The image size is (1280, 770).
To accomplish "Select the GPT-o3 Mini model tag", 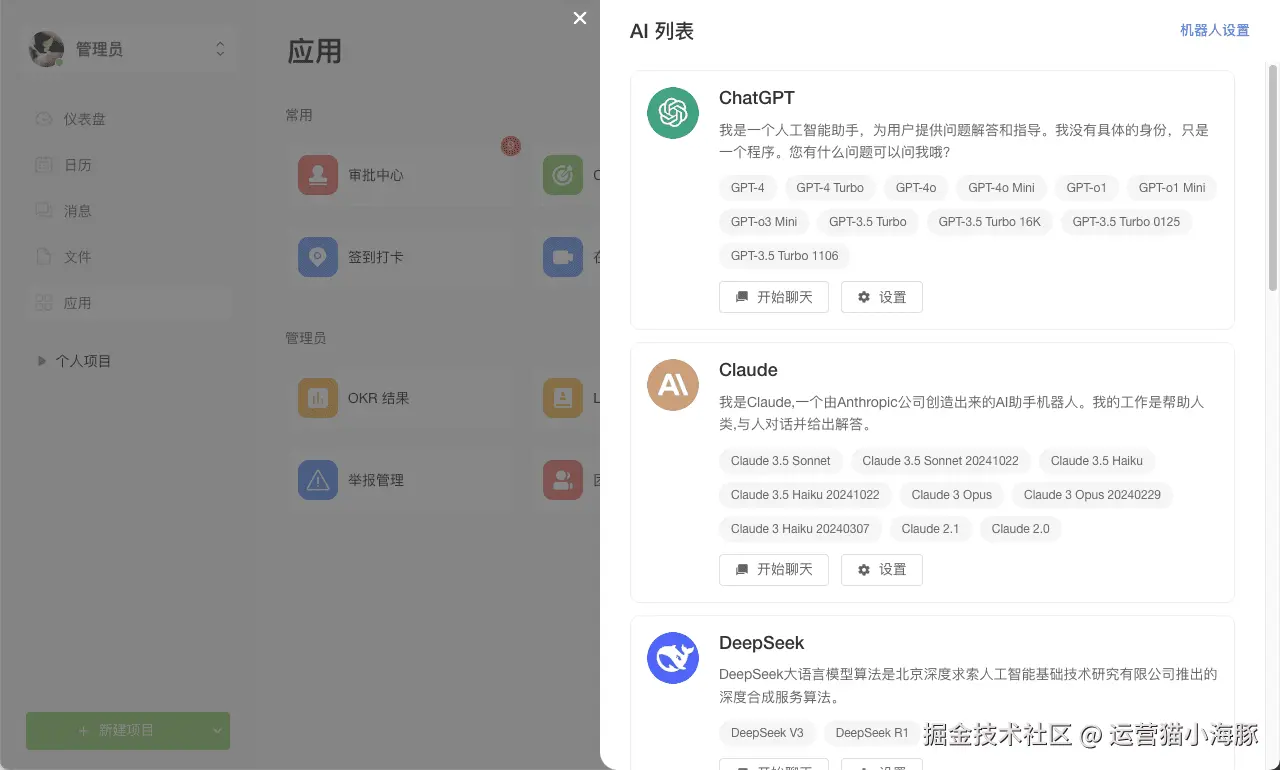I will tap(764, 222).
